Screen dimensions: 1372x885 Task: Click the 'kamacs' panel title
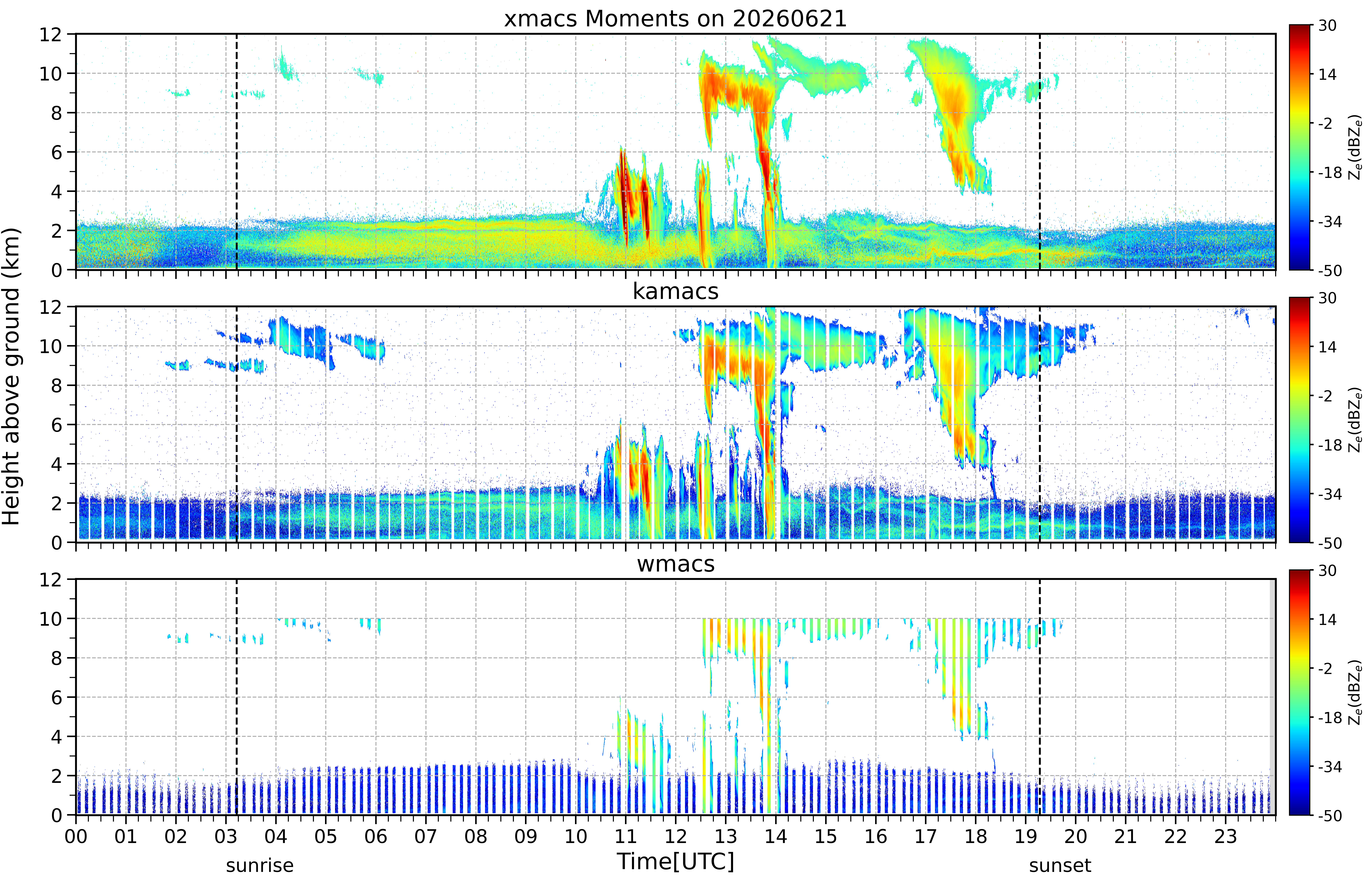[x=675, y=291]
